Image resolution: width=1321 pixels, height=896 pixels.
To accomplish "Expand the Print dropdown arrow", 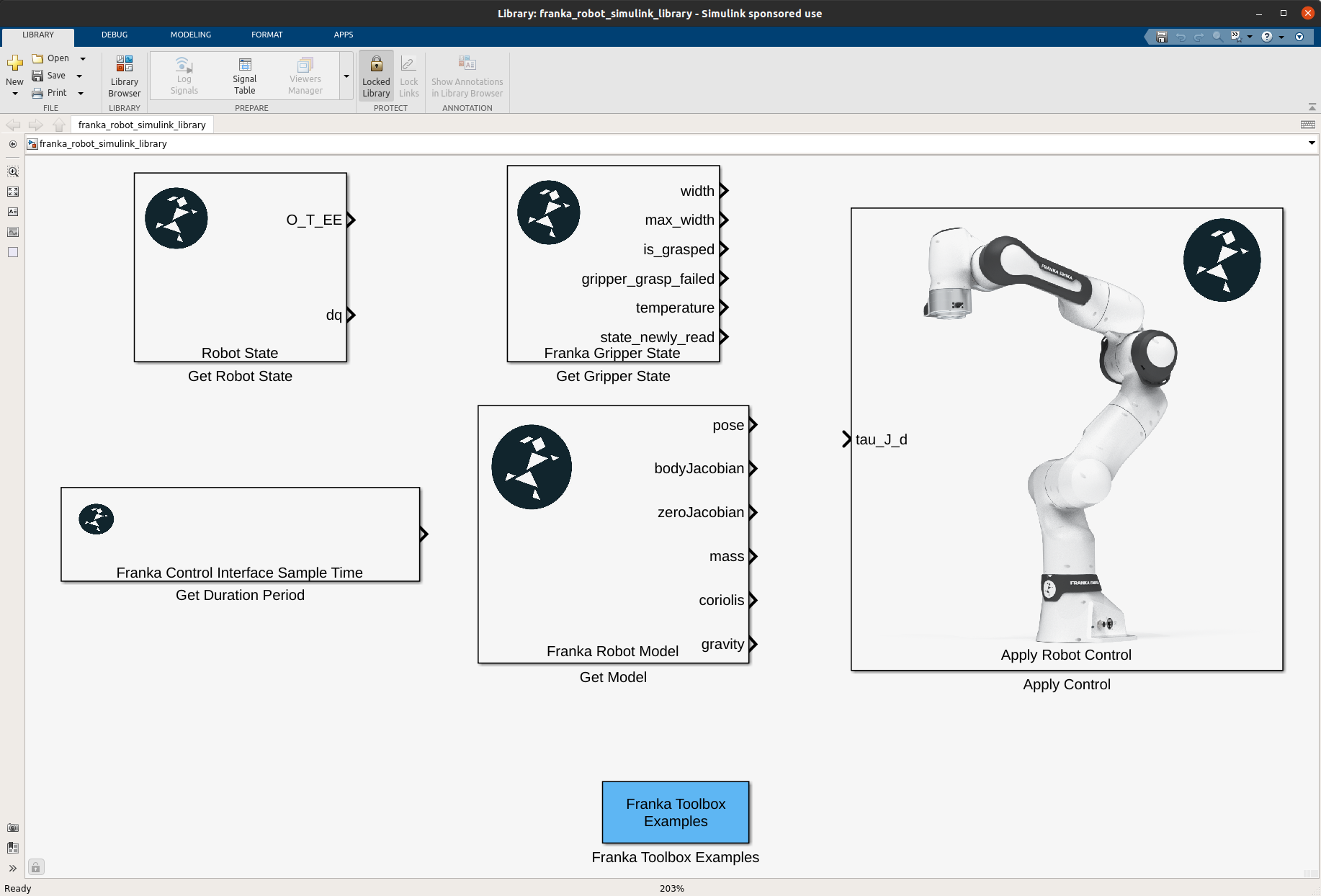I will click(81, 93).
